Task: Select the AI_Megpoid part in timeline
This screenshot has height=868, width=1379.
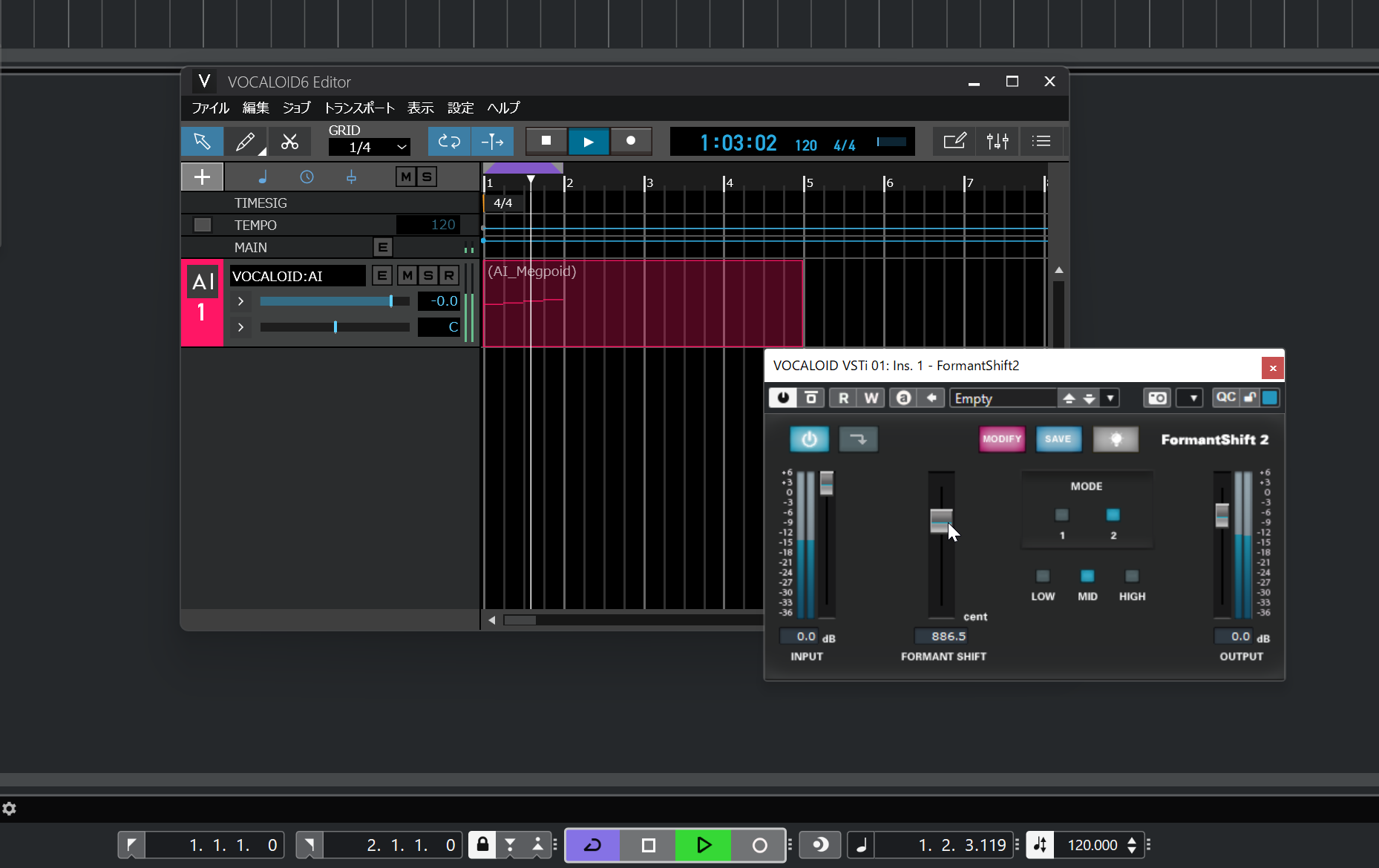Action: pos(643,303)
